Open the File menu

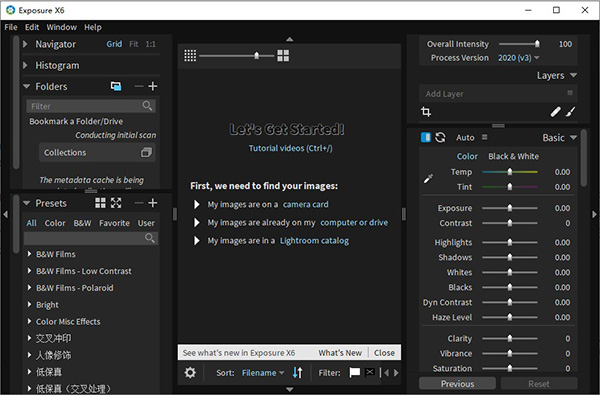coord(11,27)
